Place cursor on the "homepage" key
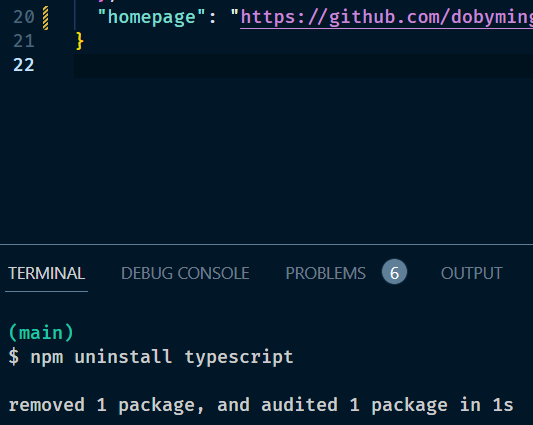The height and width of the screenshot is (425, 533). (152, 17)
